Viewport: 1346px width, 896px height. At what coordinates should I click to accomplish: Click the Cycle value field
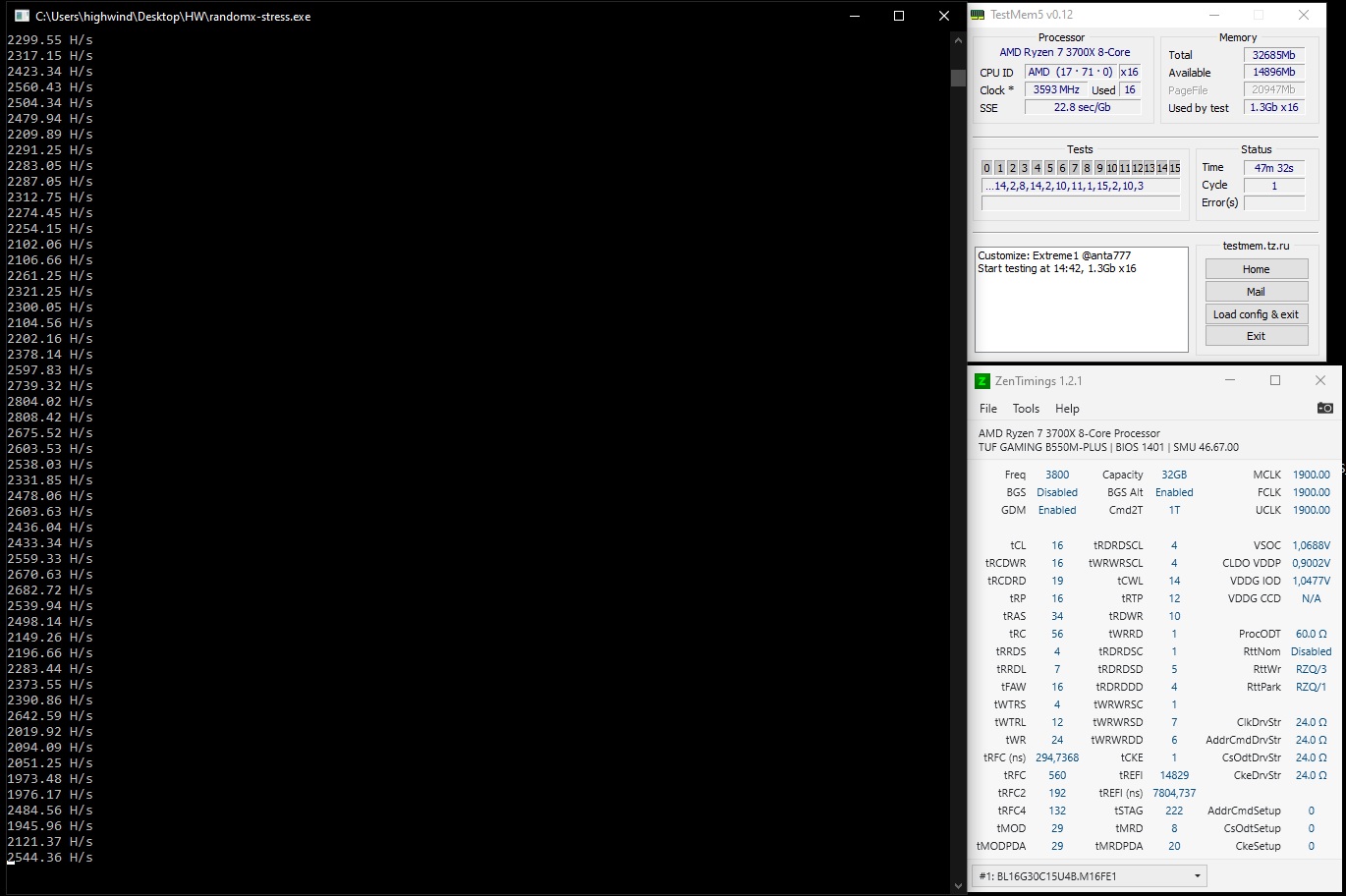tap(1274, 186)
